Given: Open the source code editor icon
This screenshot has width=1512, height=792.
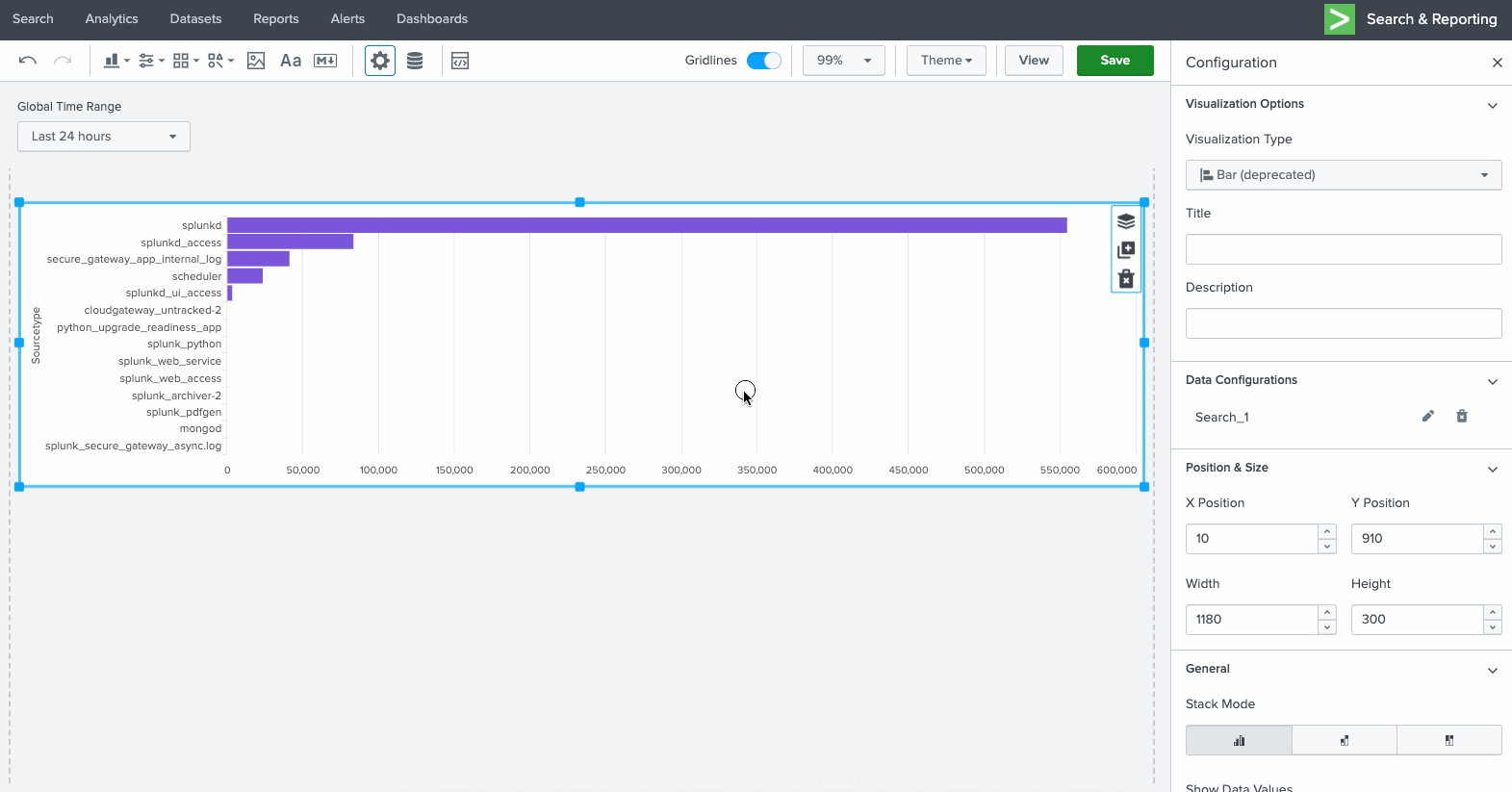Looking at the screenshot, I should coord(460,61).
